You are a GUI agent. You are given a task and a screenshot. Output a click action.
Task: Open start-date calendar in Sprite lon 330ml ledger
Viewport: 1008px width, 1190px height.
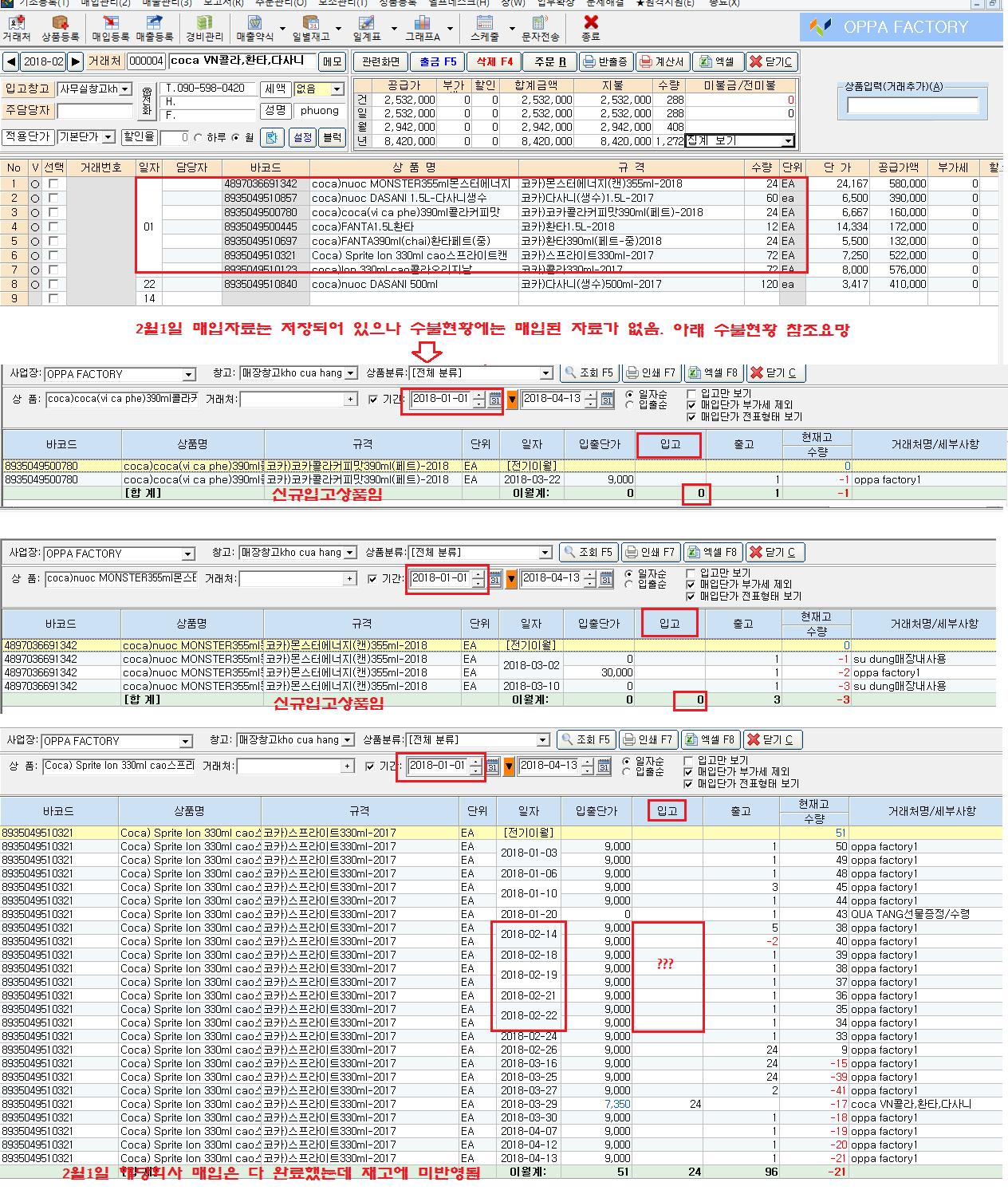click(x=492, y=766)
